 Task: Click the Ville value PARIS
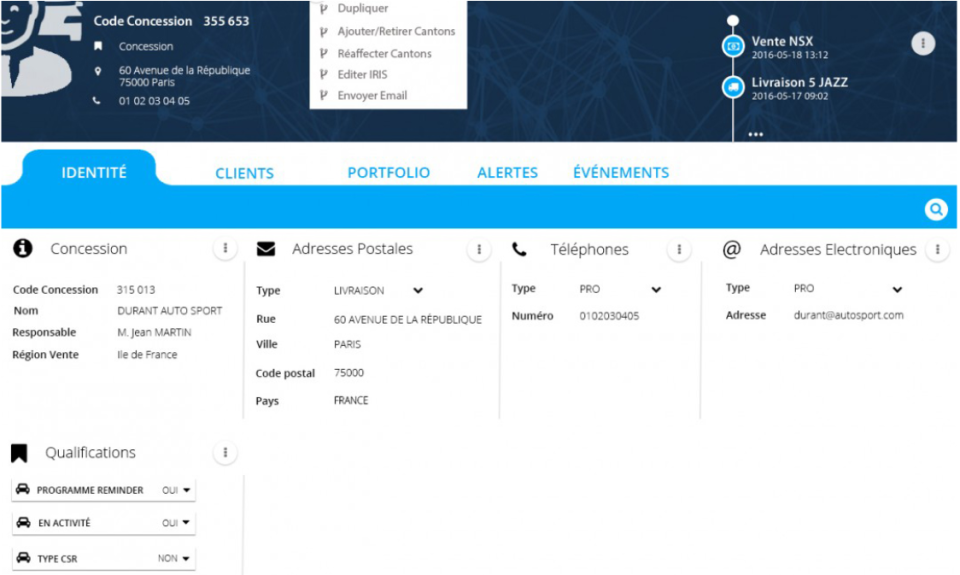(347, 344)
